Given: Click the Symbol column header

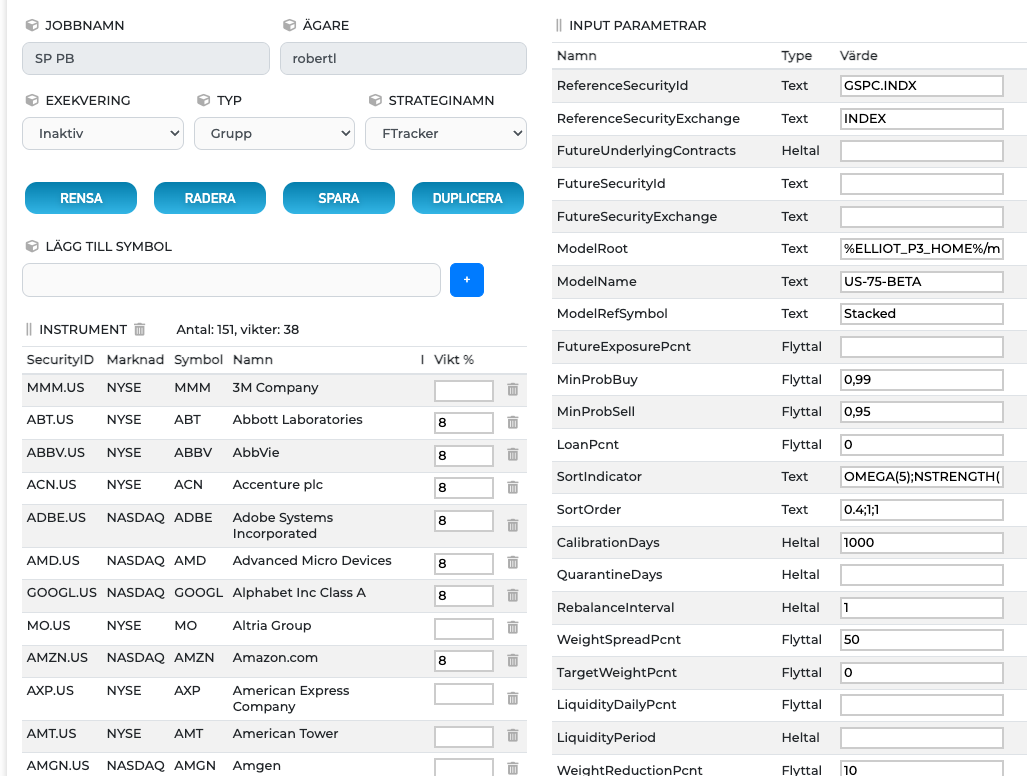Looking at the screenshot, I should pyautogui.click(x=198, y=360).
